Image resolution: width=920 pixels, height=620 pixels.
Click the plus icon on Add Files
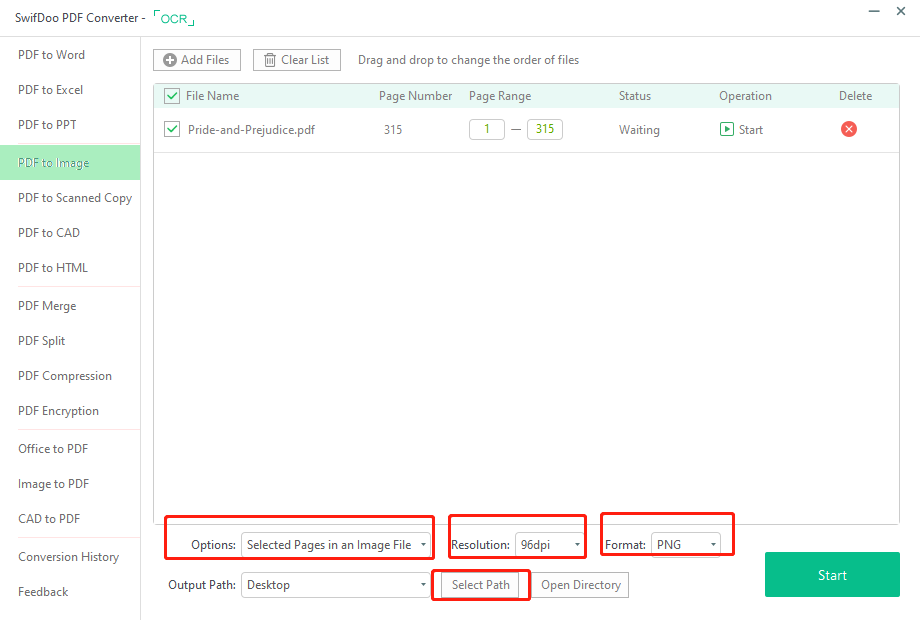point(170,60)
